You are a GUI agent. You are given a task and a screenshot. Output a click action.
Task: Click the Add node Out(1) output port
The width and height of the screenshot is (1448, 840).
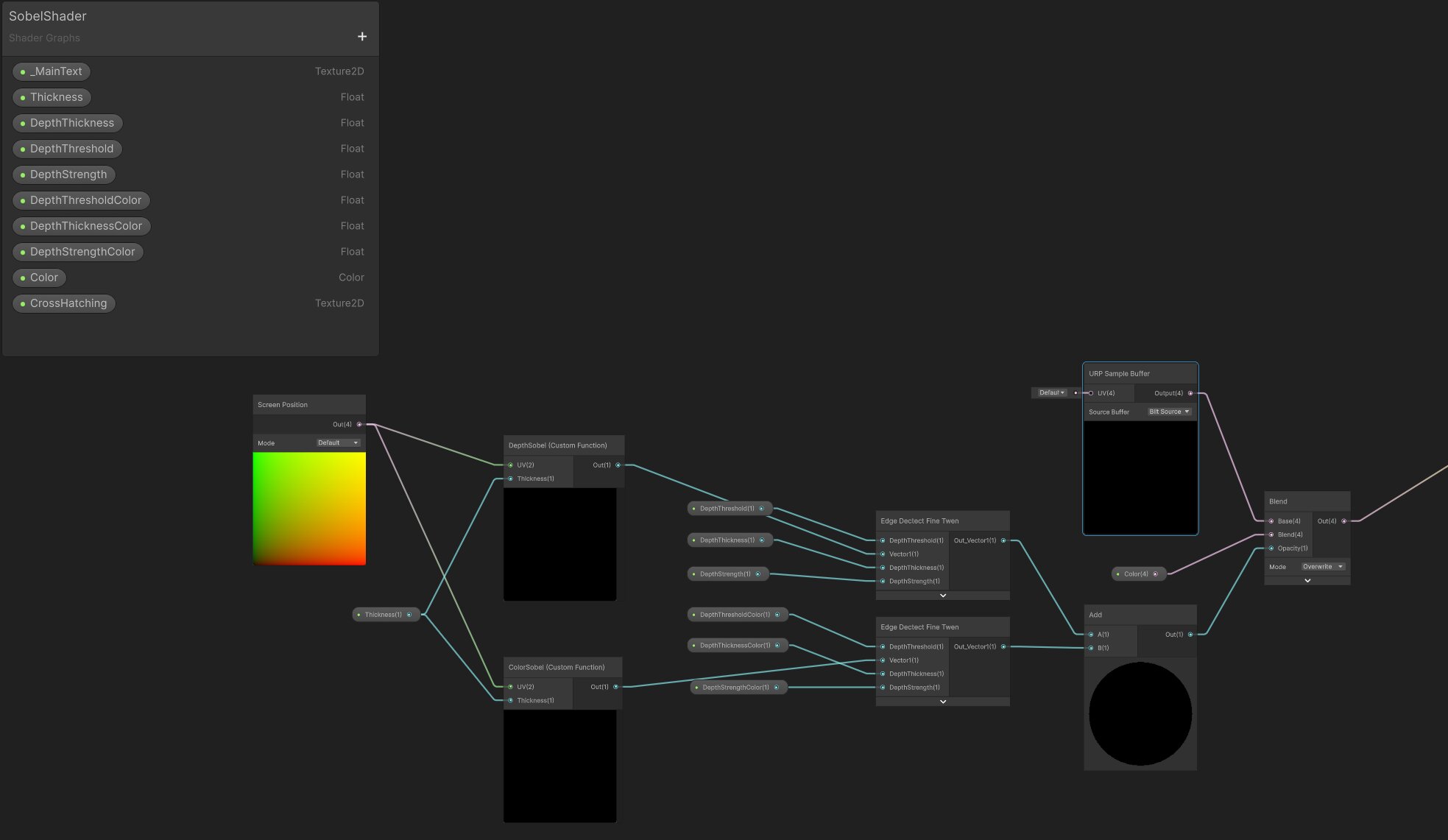coord(1190,635)
